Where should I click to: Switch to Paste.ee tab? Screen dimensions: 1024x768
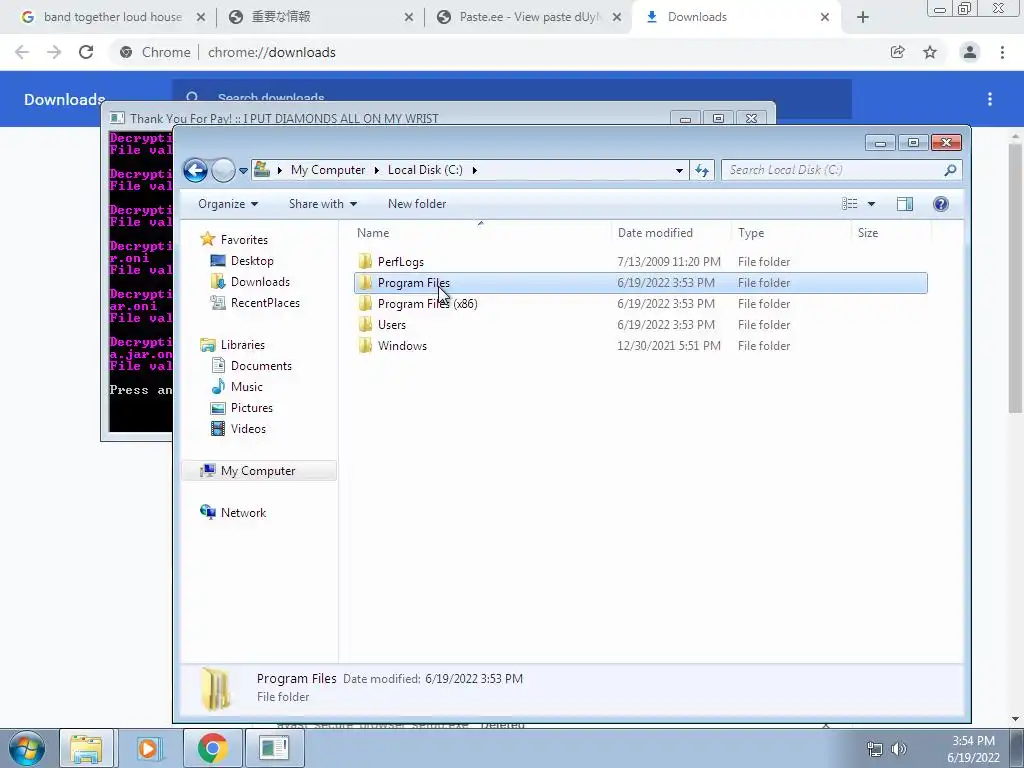click(x=528, y=17)
